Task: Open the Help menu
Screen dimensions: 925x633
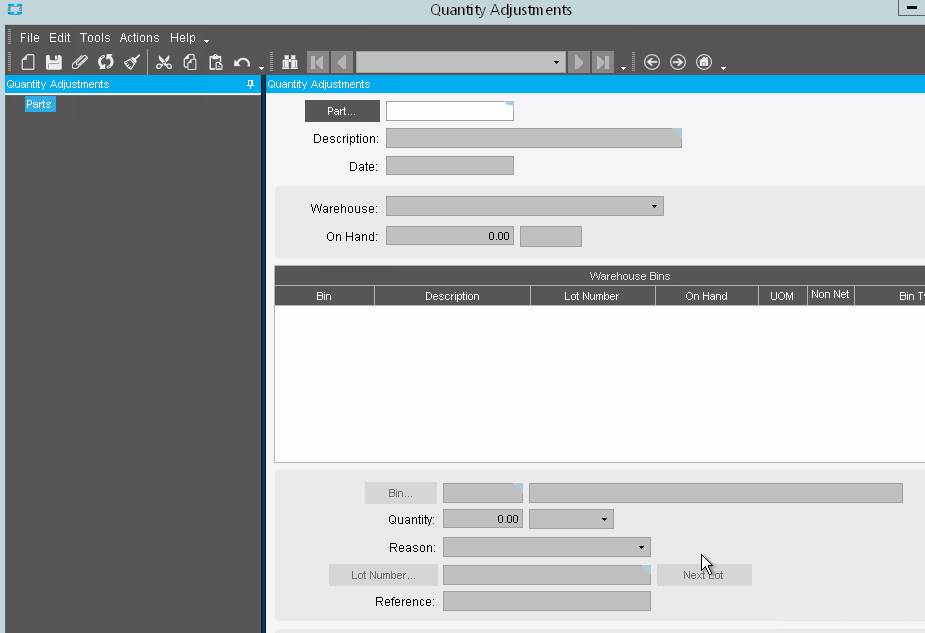Action: click(183, 38)
